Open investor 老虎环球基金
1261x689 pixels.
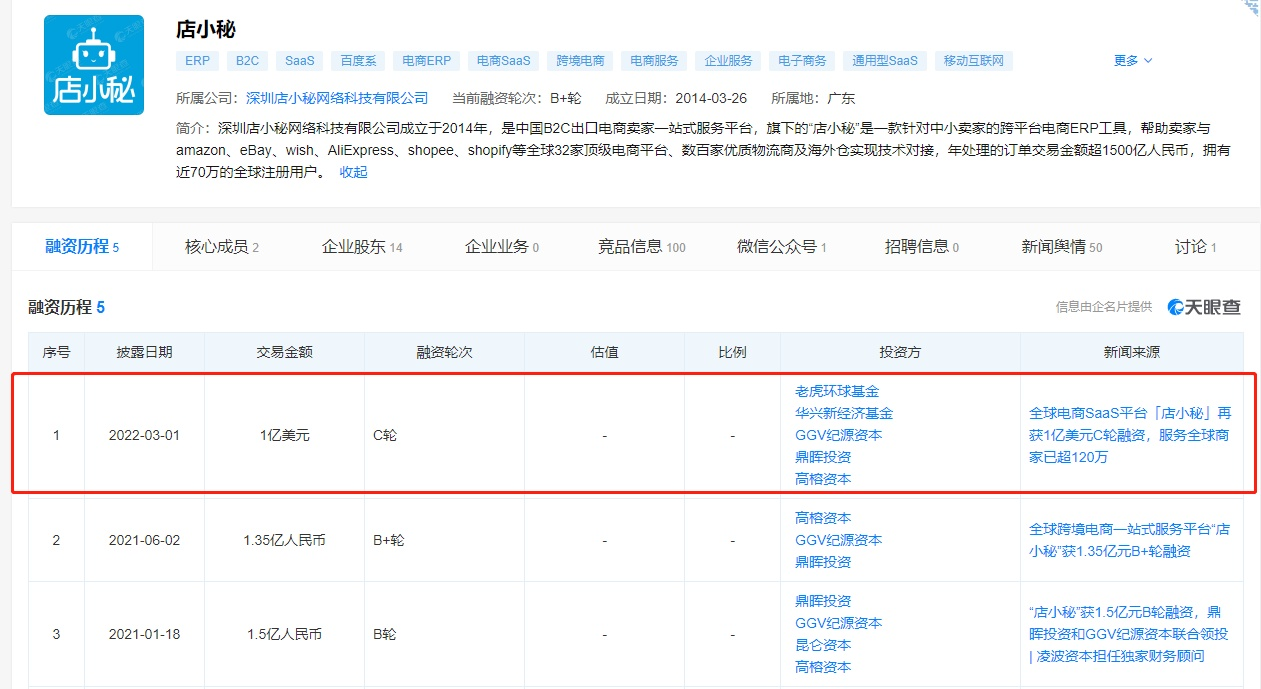pos(837,391)
